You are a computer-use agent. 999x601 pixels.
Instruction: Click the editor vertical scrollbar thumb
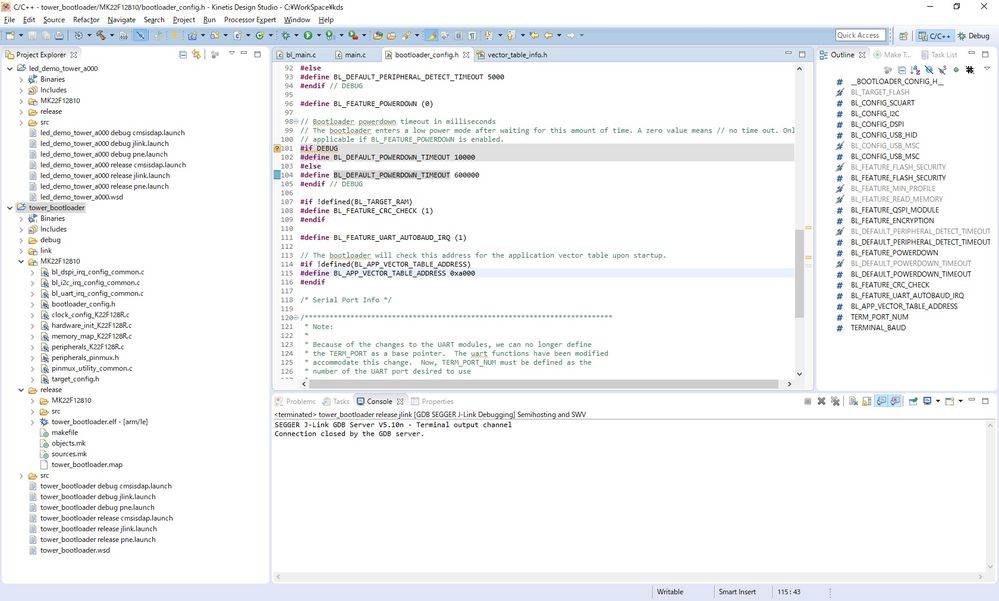coord(799,273)
